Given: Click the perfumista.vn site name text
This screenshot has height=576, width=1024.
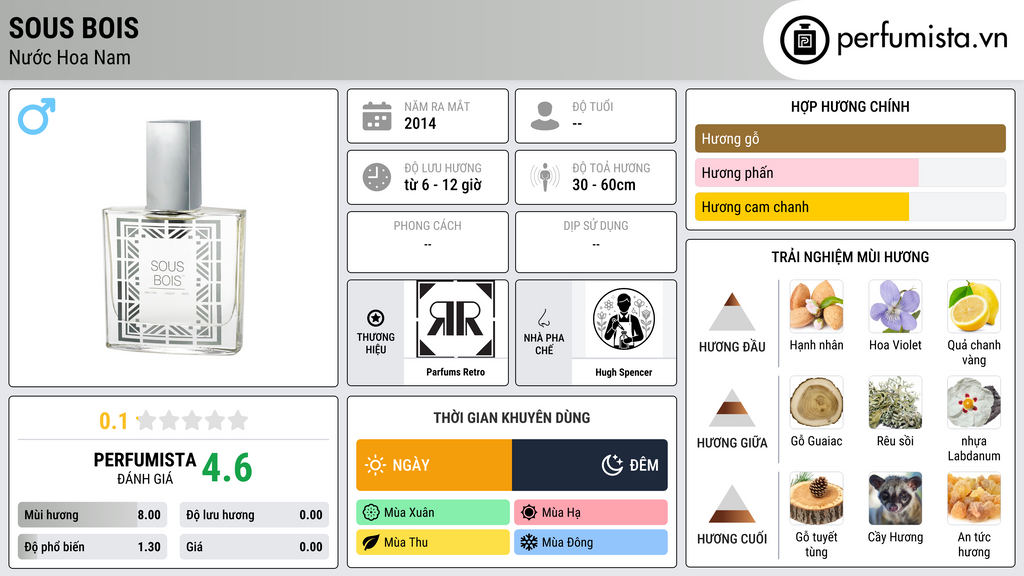Looking at the screenshot, I should click(x=922, y=39).
